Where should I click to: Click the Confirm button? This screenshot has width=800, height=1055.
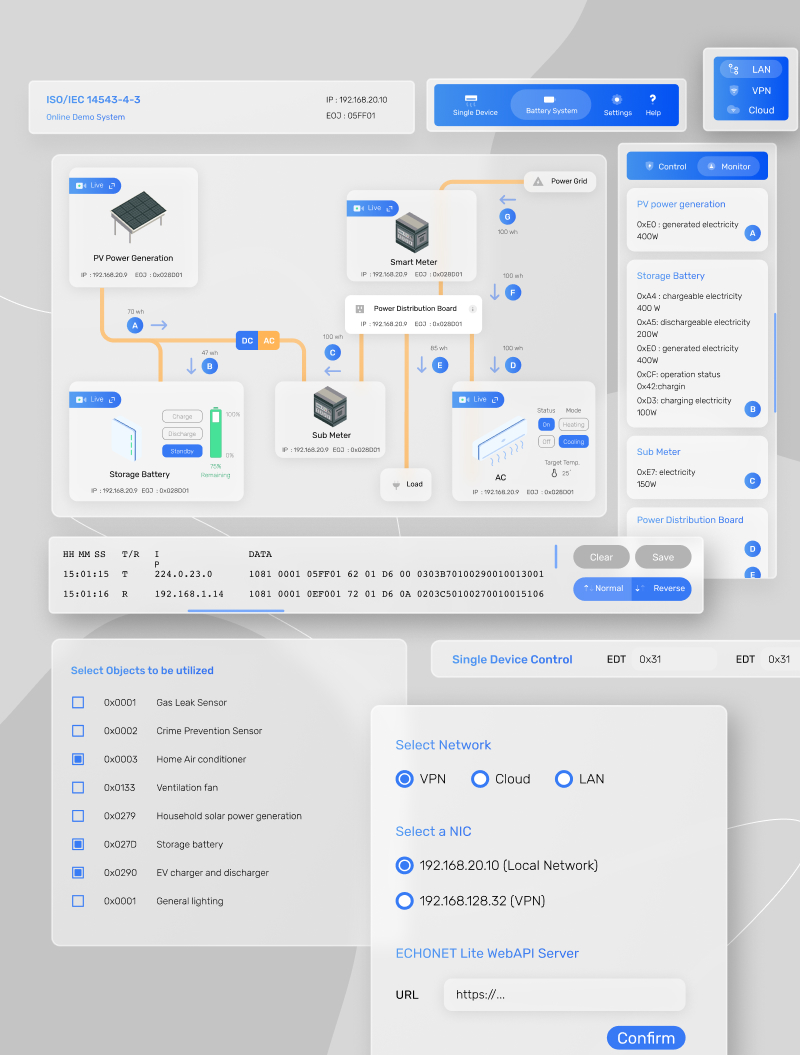(646, 1038)
